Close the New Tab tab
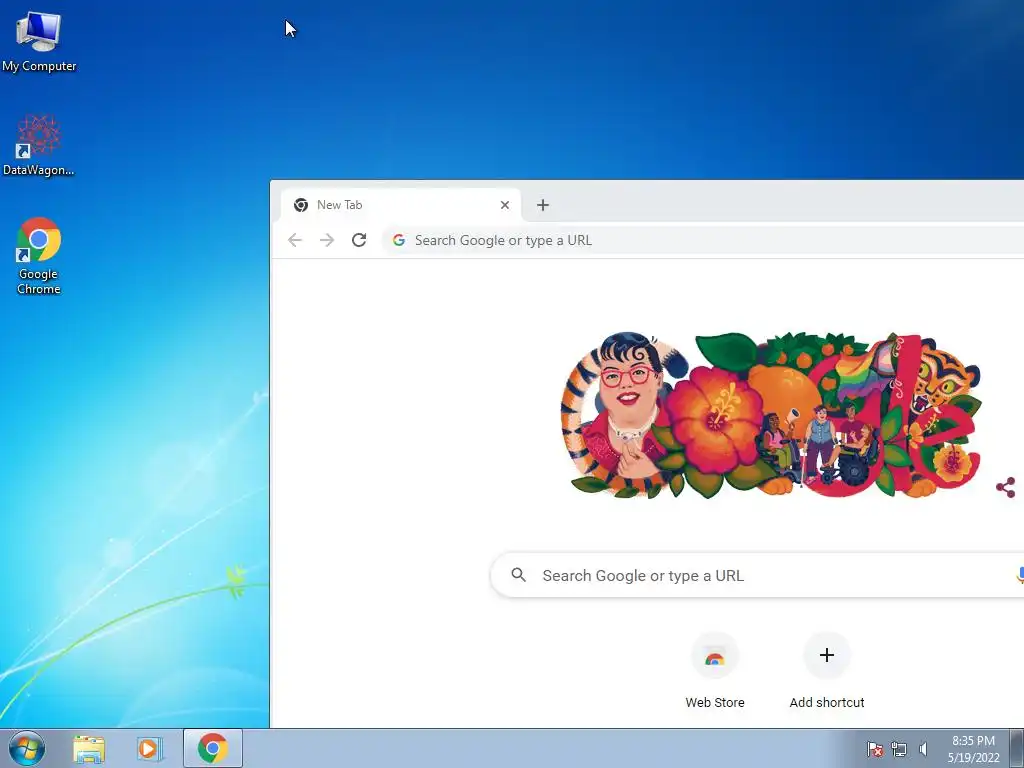 [505, 205]
